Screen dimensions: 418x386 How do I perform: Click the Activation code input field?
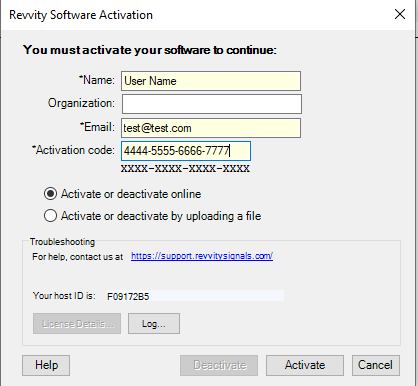tap(186, 151)
